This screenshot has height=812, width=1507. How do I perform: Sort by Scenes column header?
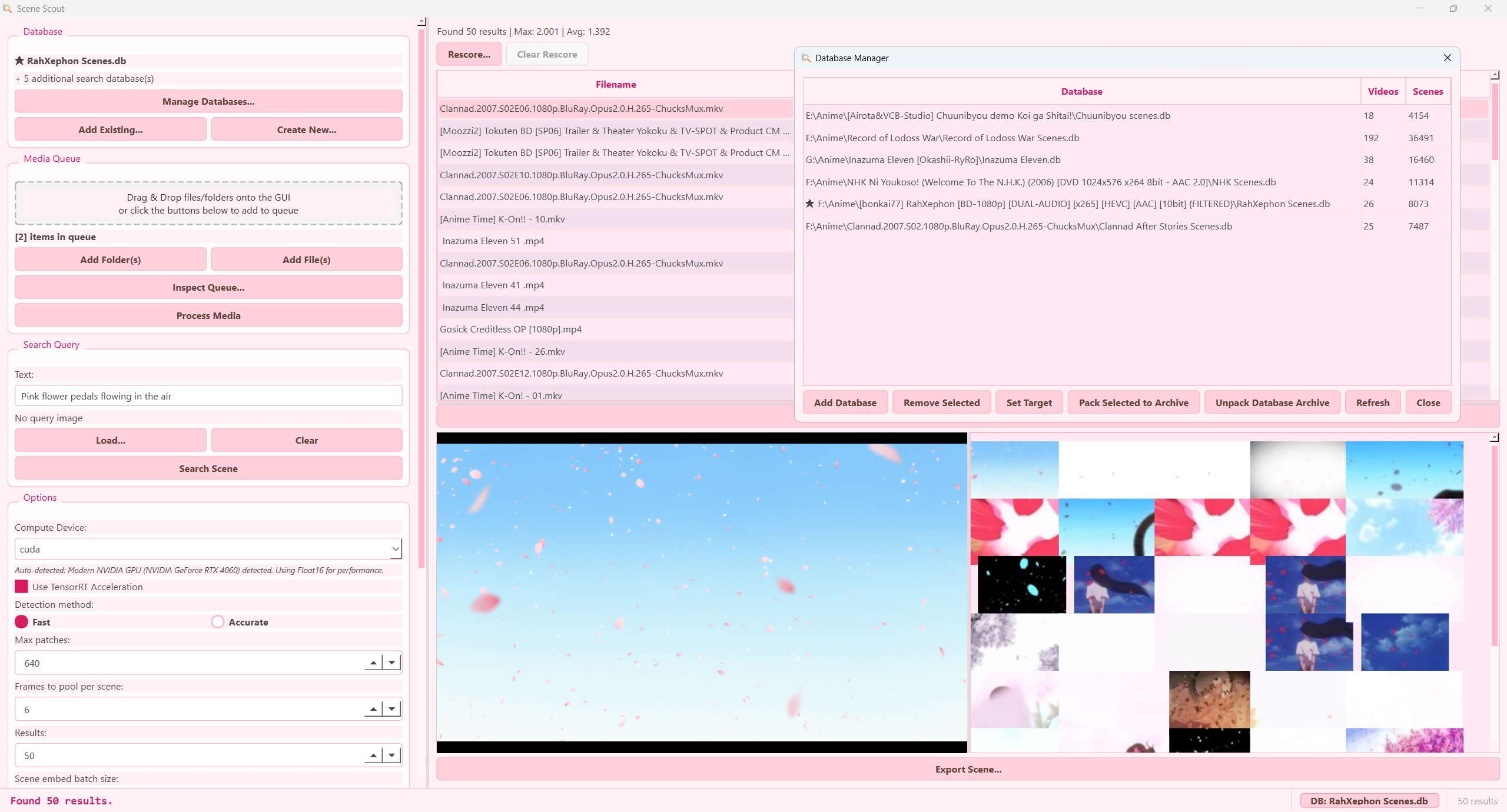pyautogui.click(x=1428, y=91)
